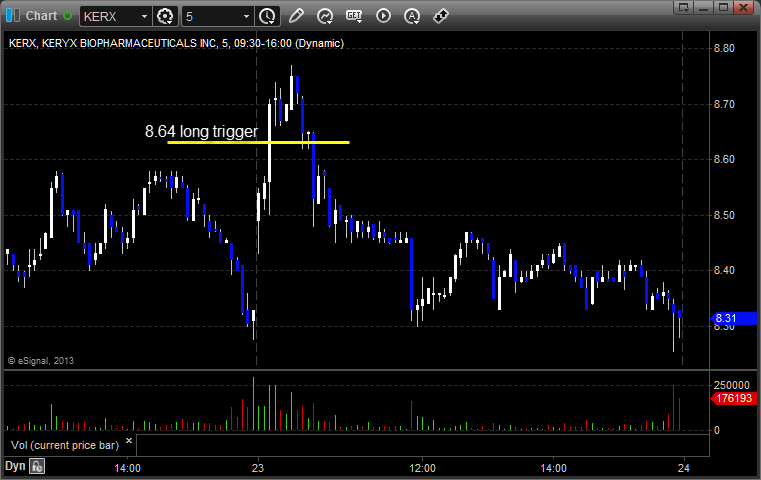Close the chart window
This screenshot has height=480, width=761.
[744, 7]
